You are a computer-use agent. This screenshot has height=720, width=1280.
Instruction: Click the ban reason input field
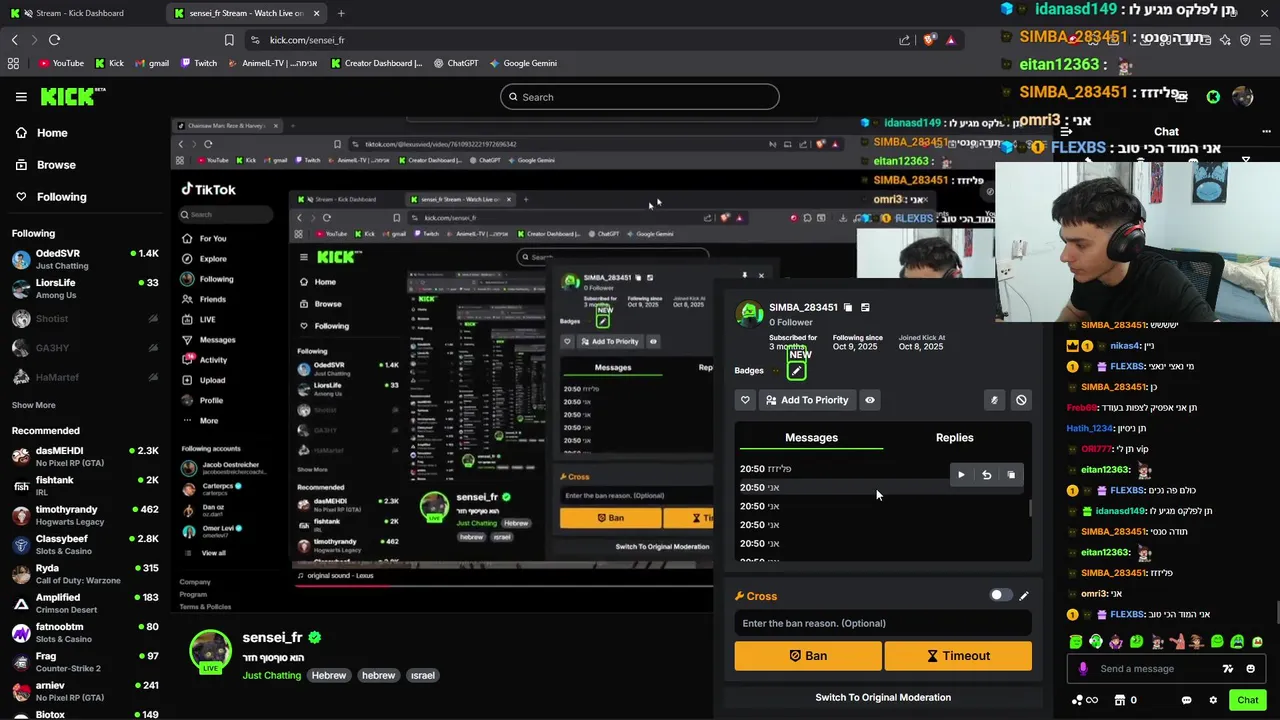[883, 623]
